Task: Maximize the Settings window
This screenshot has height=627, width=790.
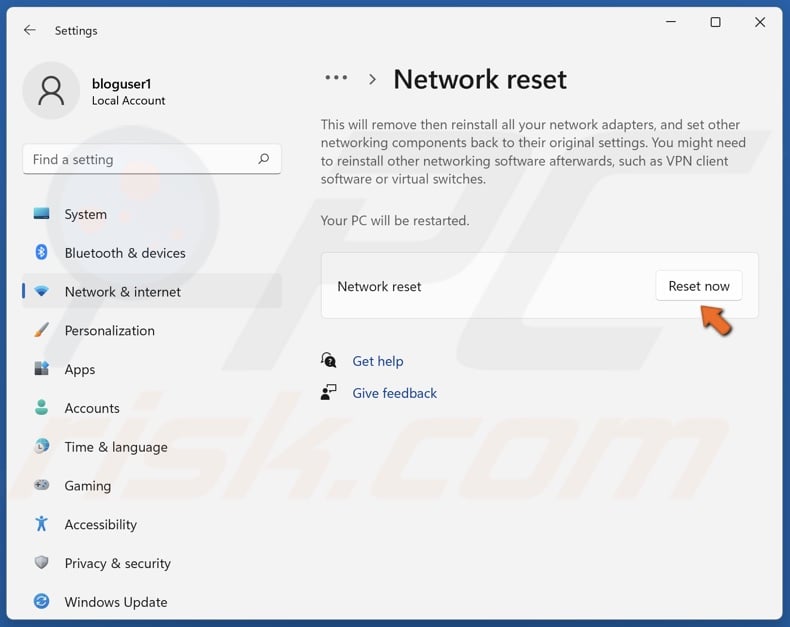Action: 715,22
